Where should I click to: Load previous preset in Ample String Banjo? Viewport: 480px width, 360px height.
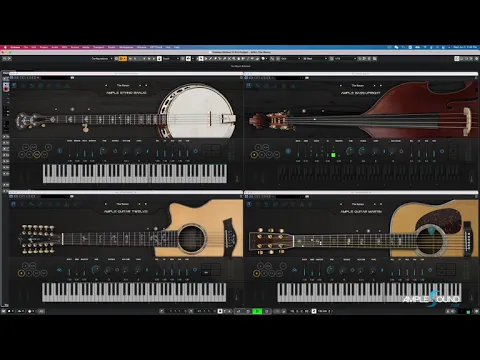(x=106, y=85)
